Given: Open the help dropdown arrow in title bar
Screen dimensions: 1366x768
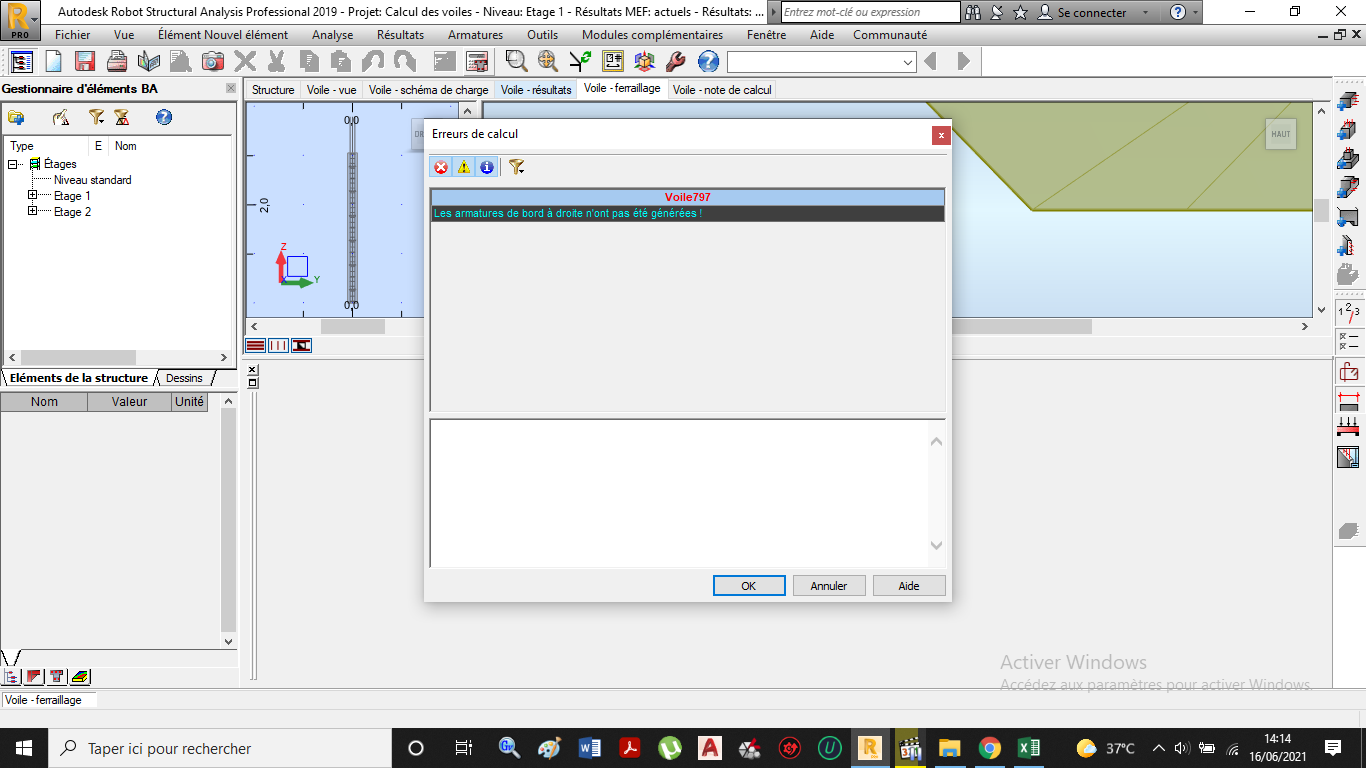Looking at the screenshot, I should 1196,13.
